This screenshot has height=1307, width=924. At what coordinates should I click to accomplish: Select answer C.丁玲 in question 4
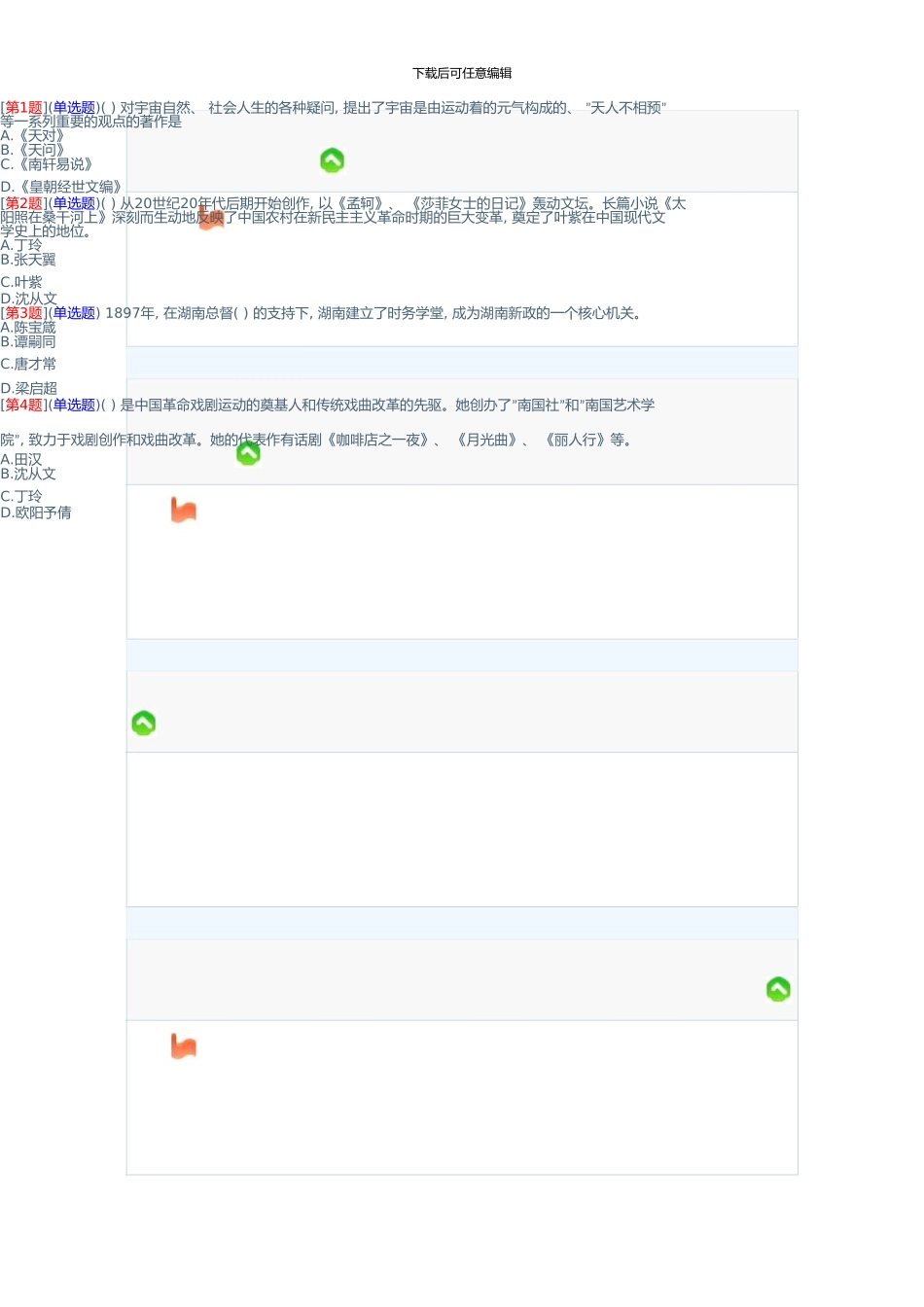(x=21, y=496)
